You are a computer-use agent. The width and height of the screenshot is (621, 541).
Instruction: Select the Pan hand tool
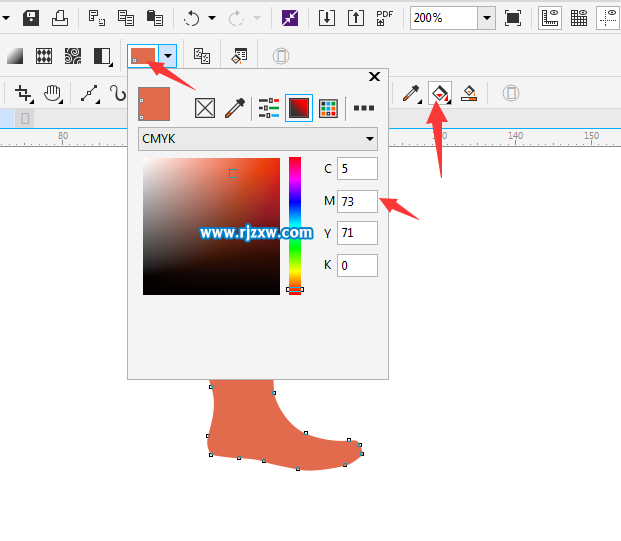coord(53,94)
